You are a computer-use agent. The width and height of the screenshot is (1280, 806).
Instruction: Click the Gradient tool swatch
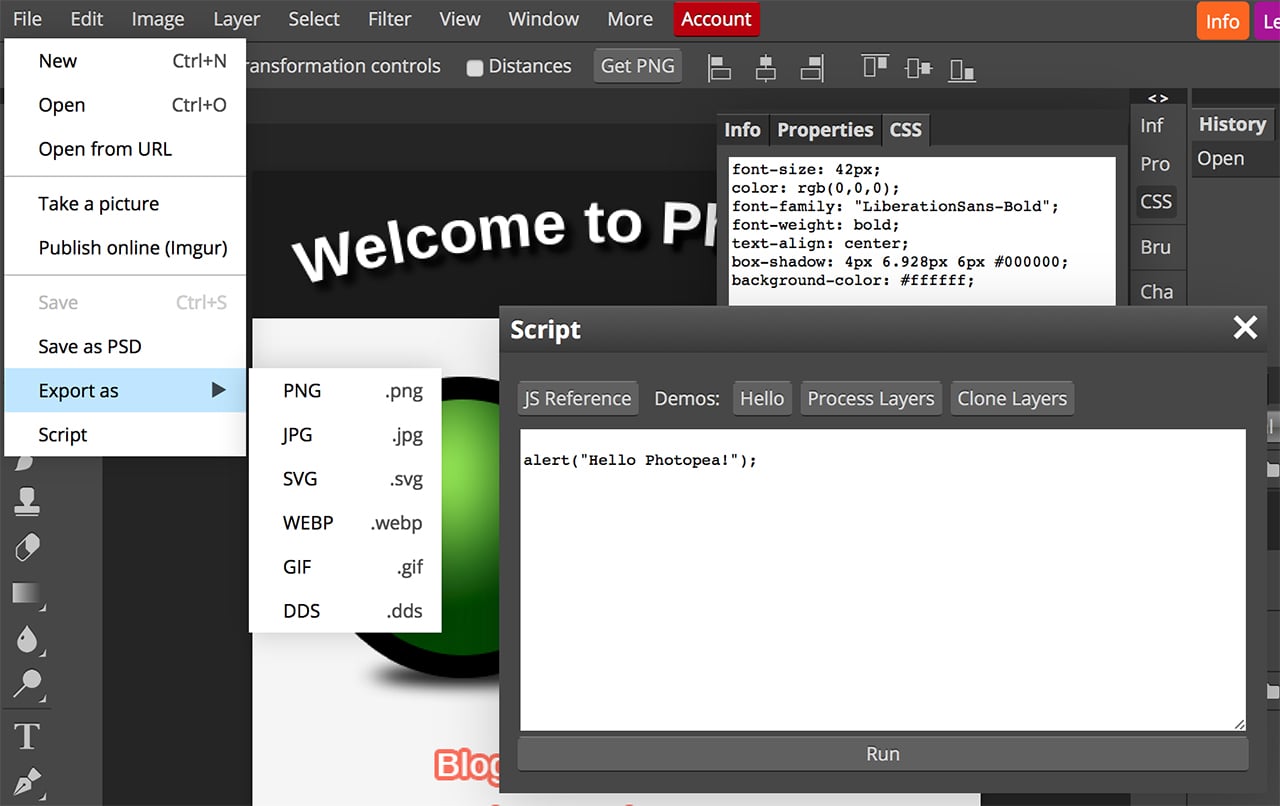coord(26,593)
